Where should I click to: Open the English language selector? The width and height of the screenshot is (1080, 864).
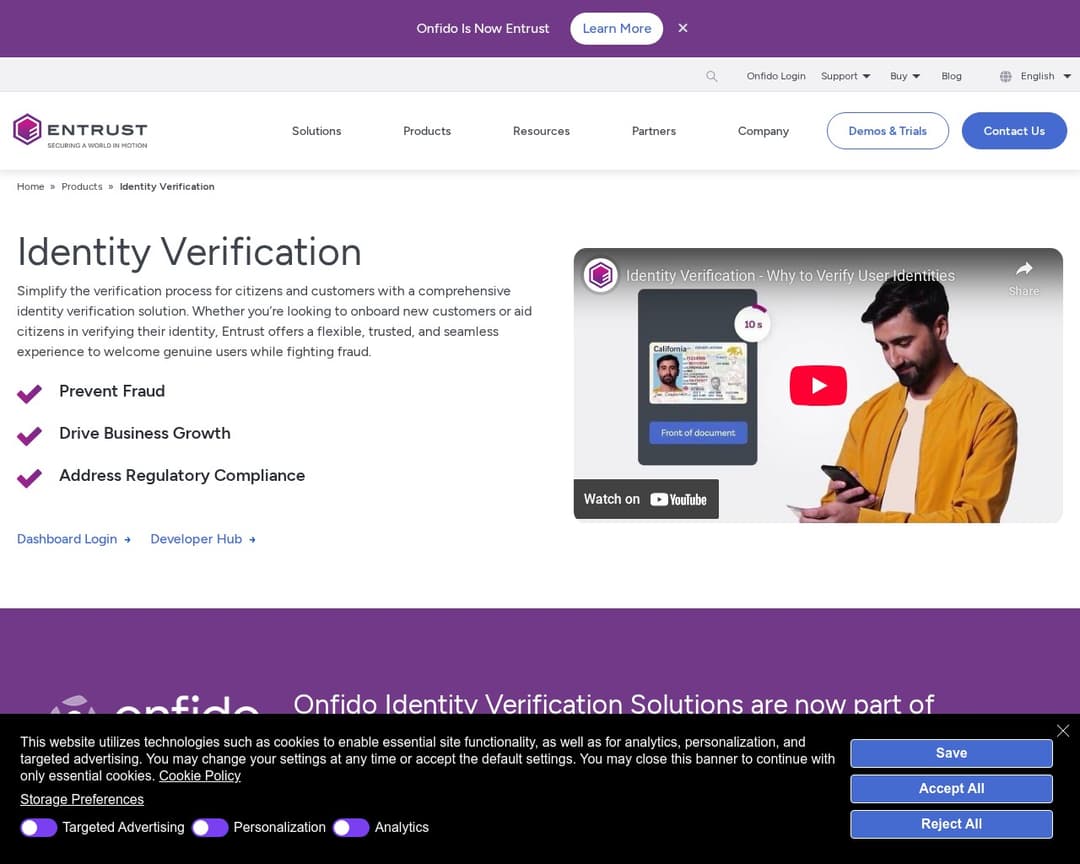[x=1045, y=76]
